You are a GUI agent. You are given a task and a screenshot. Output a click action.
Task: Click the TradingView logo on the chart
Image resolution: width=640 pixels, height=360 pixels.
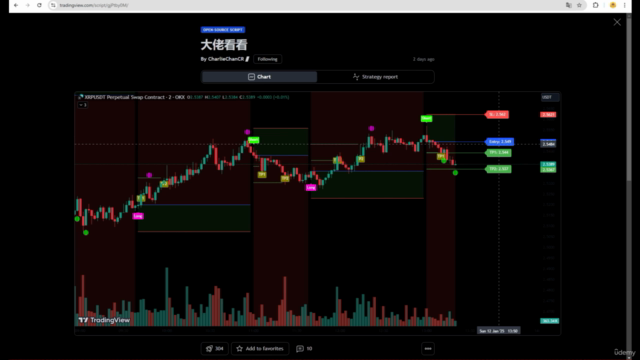(104, 320)
